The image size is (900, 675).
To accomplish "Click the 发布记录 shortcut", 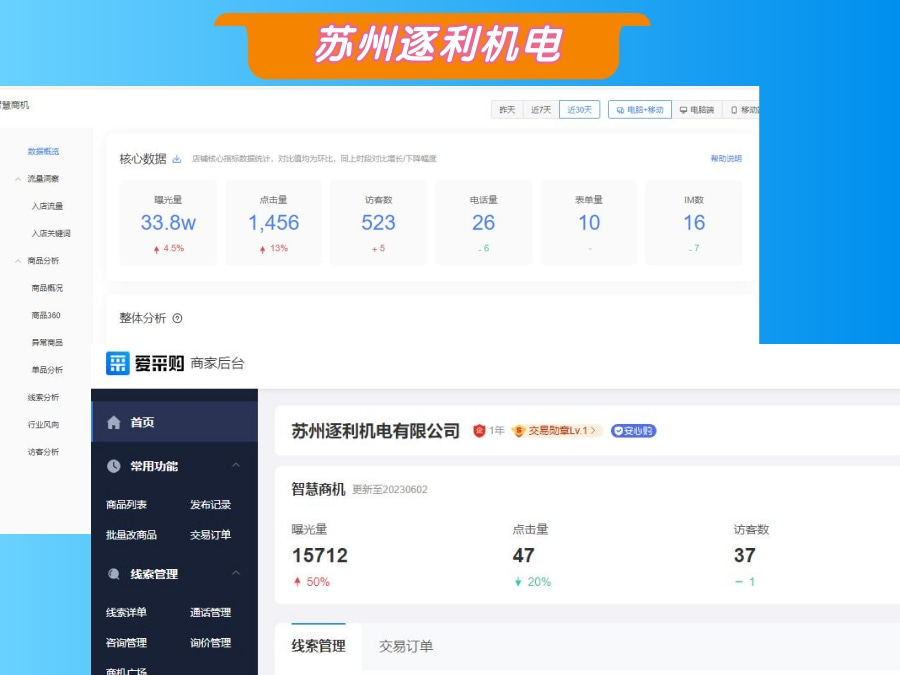I will [211, 505].
